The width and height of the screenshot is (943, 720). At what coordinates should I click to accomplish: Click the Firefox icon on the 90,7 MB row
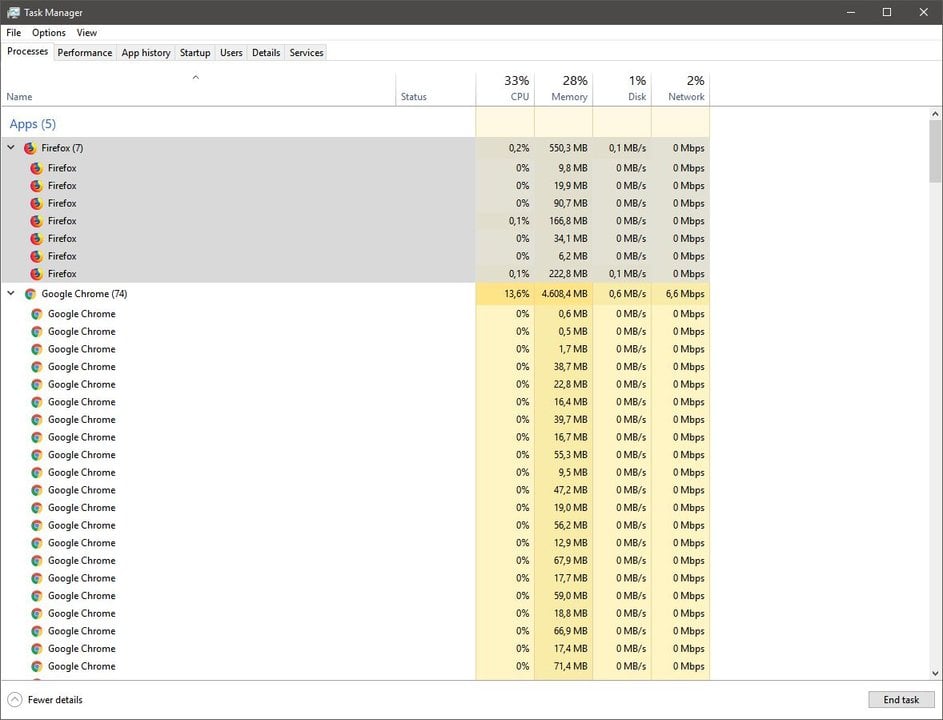pos(37,203)
